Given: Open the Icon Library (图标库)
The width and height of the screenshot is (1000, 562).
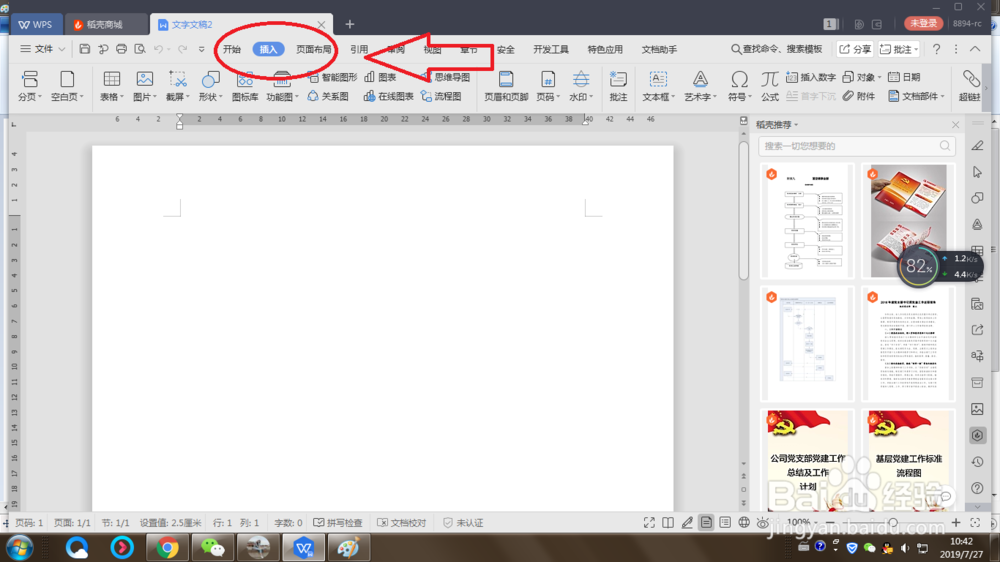Looking at the screenshot, I should [x=245, y=86].
